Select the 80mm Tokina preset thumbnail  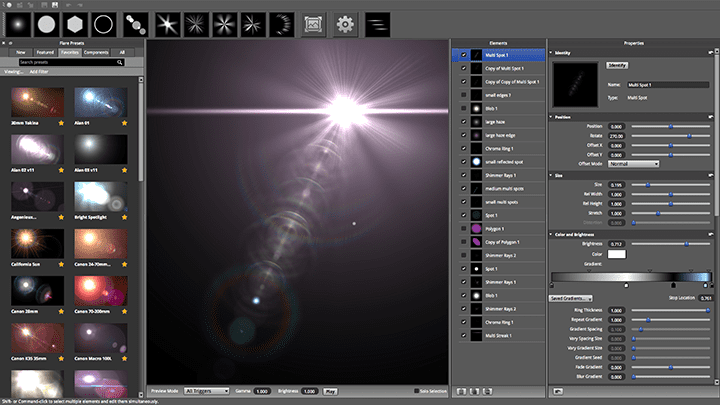click(36, 100)
